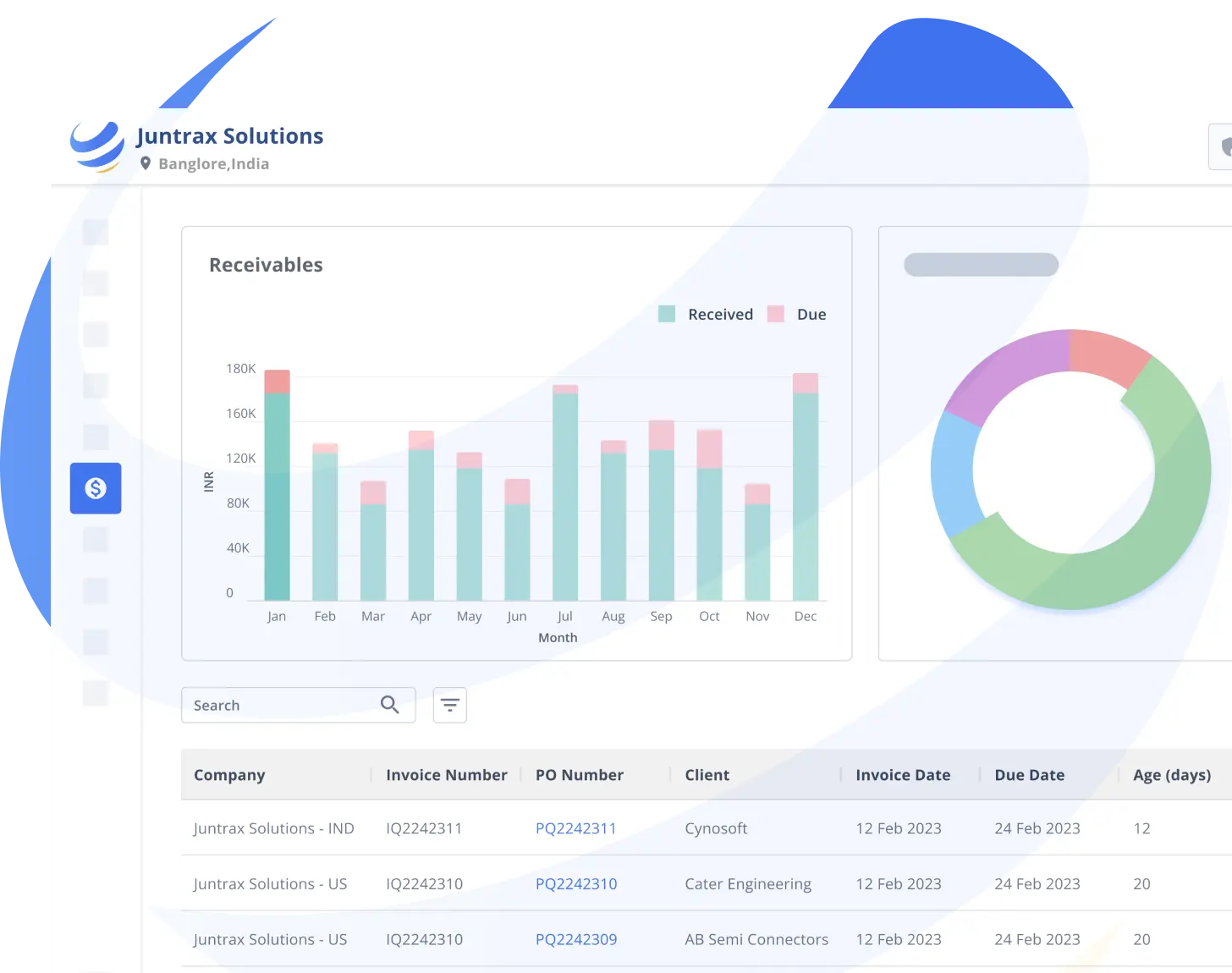The height and width of the screenshot is (973, 1232).
Task: Sort by Age (days) column header
Action: (1171, 775)
